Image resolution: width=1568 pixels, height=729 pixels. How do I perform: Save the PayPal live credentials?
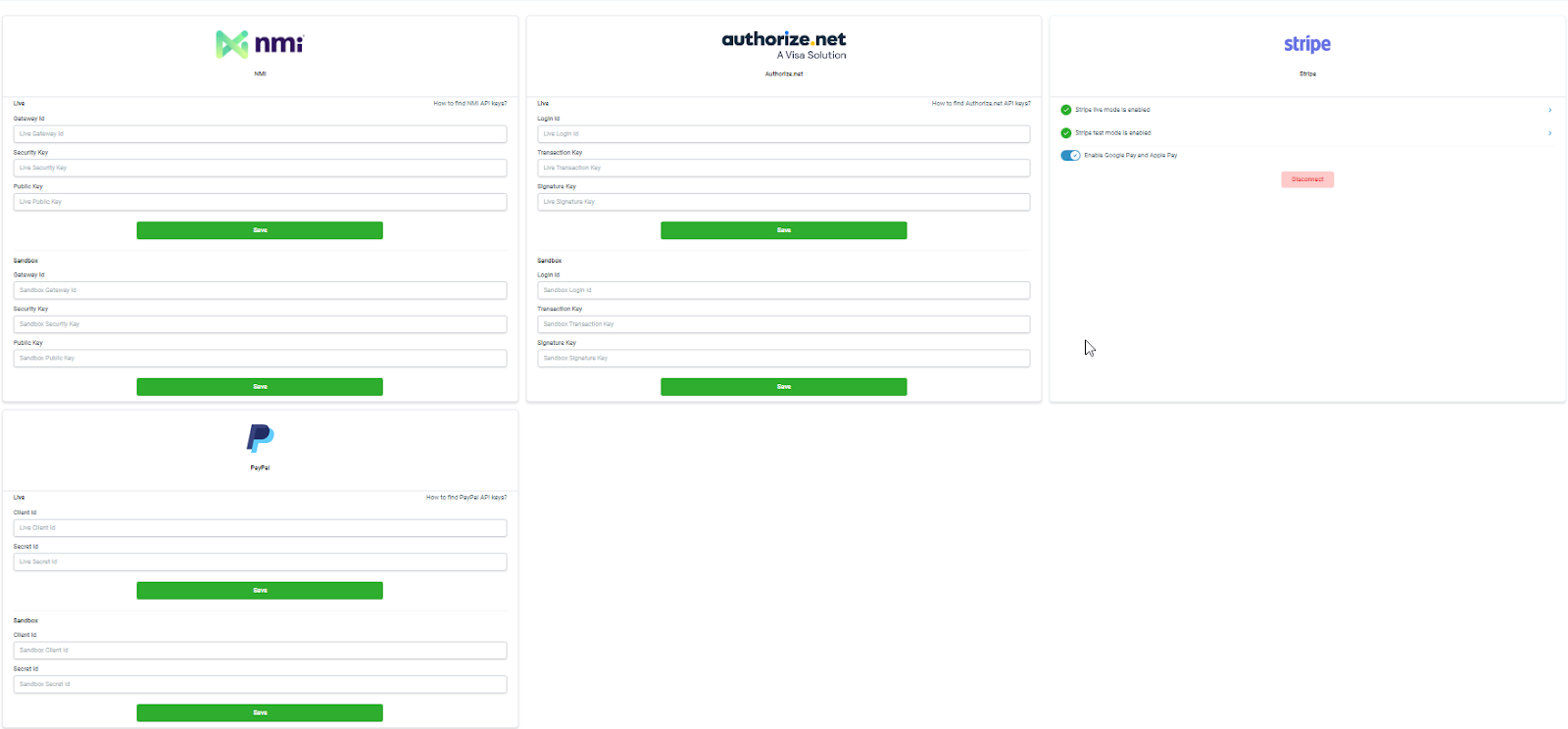coord(260,591)
